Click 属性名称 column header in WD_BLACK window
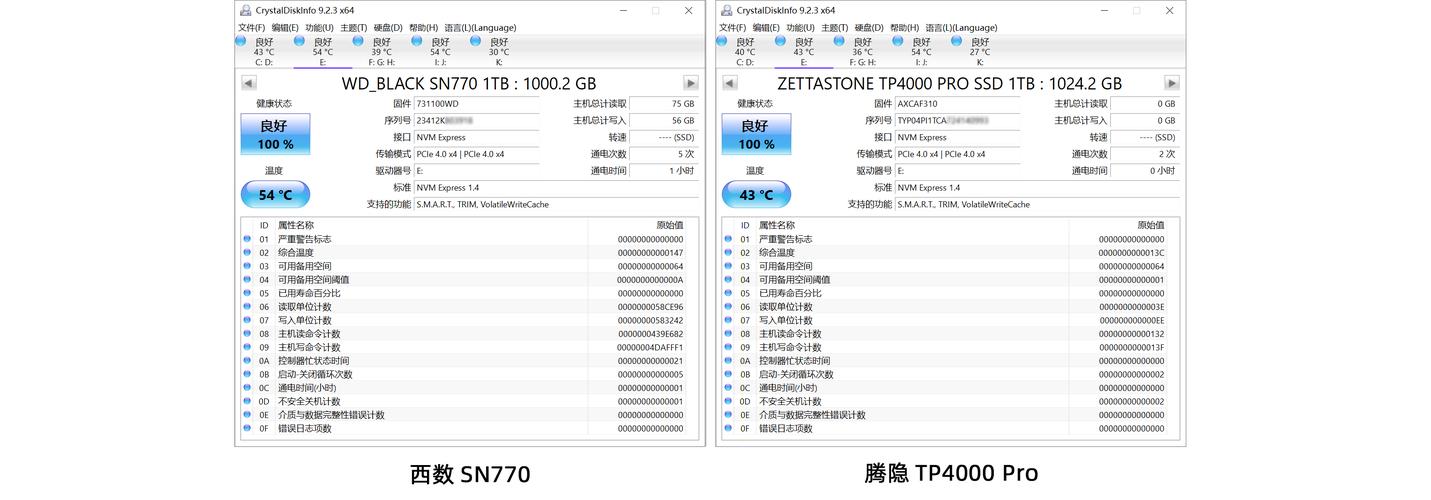1431x500 pixels. pyautogui.click(x=295, y=225)
